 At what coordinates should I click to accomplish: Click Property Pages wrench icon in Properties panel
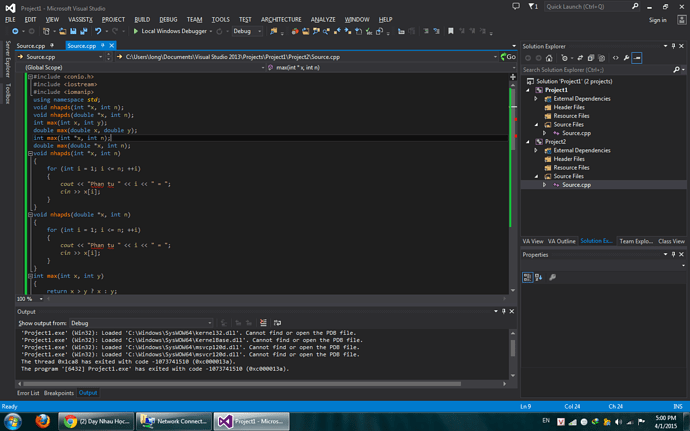pyautogui.click(x=552, y=277)
